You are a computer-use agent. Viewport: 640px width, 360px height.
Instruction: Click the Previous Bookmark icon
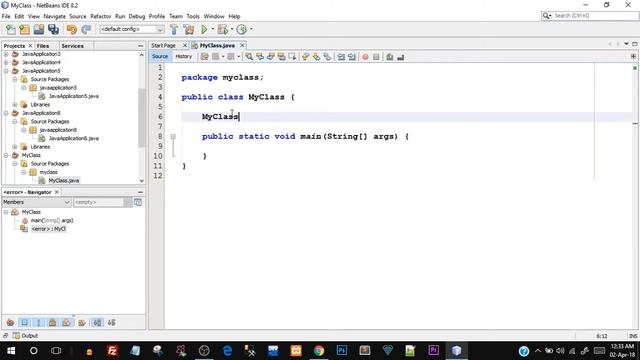tap(305, 57)
